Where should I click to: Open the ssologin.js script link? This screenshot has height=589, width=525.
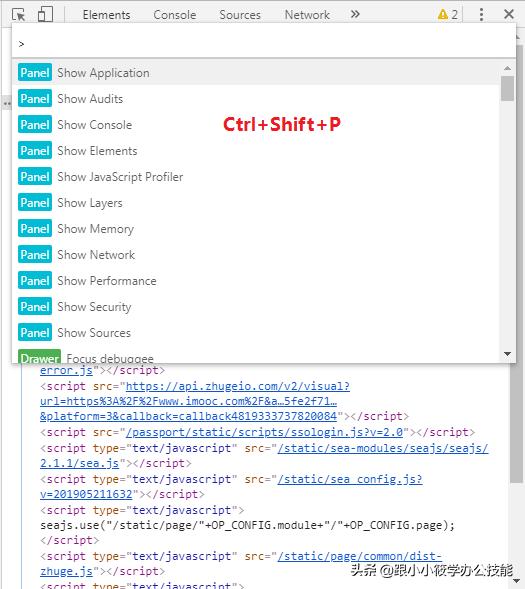pos(264,432)
